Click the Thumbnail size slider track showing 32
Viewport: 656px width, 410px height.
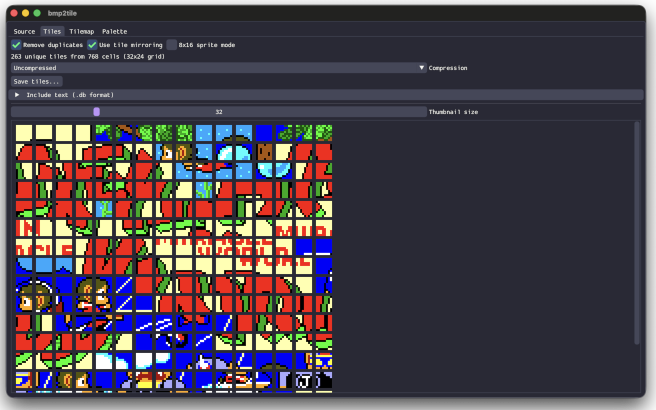pos(218,112)
